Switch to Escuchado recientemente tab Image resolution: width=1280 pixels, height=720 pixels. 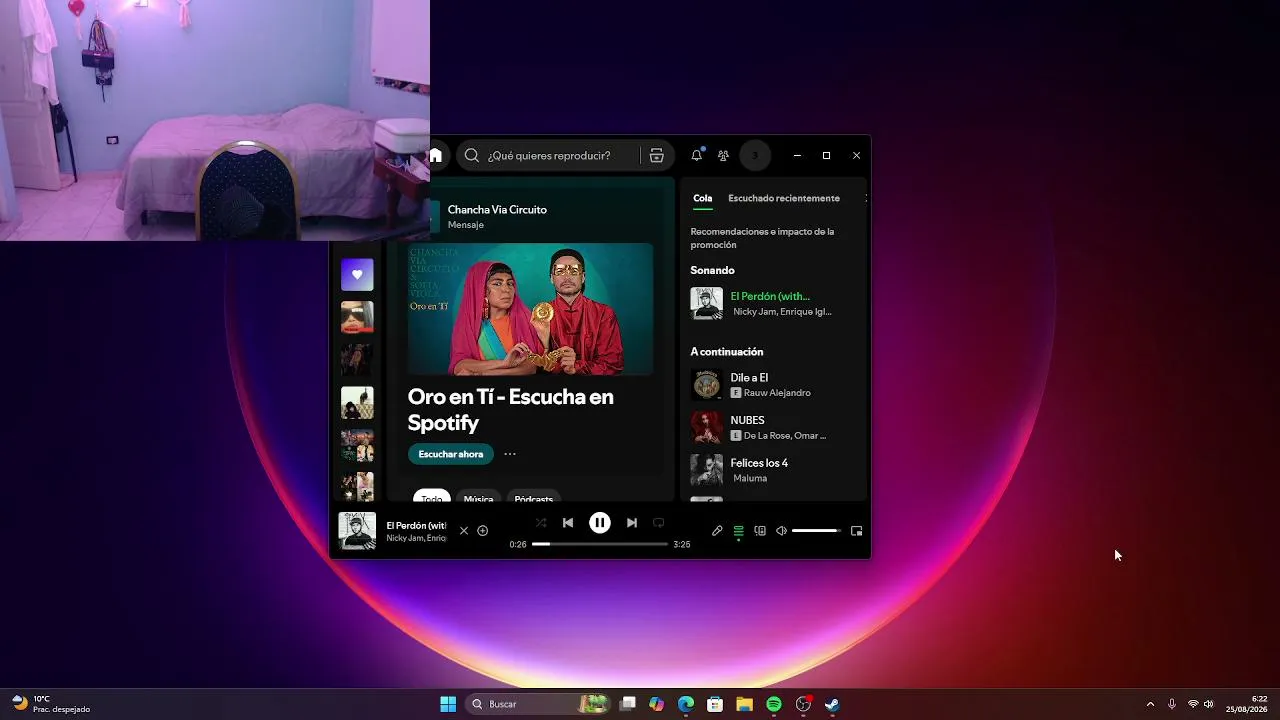pyautogui.click(x=784, y=198)
